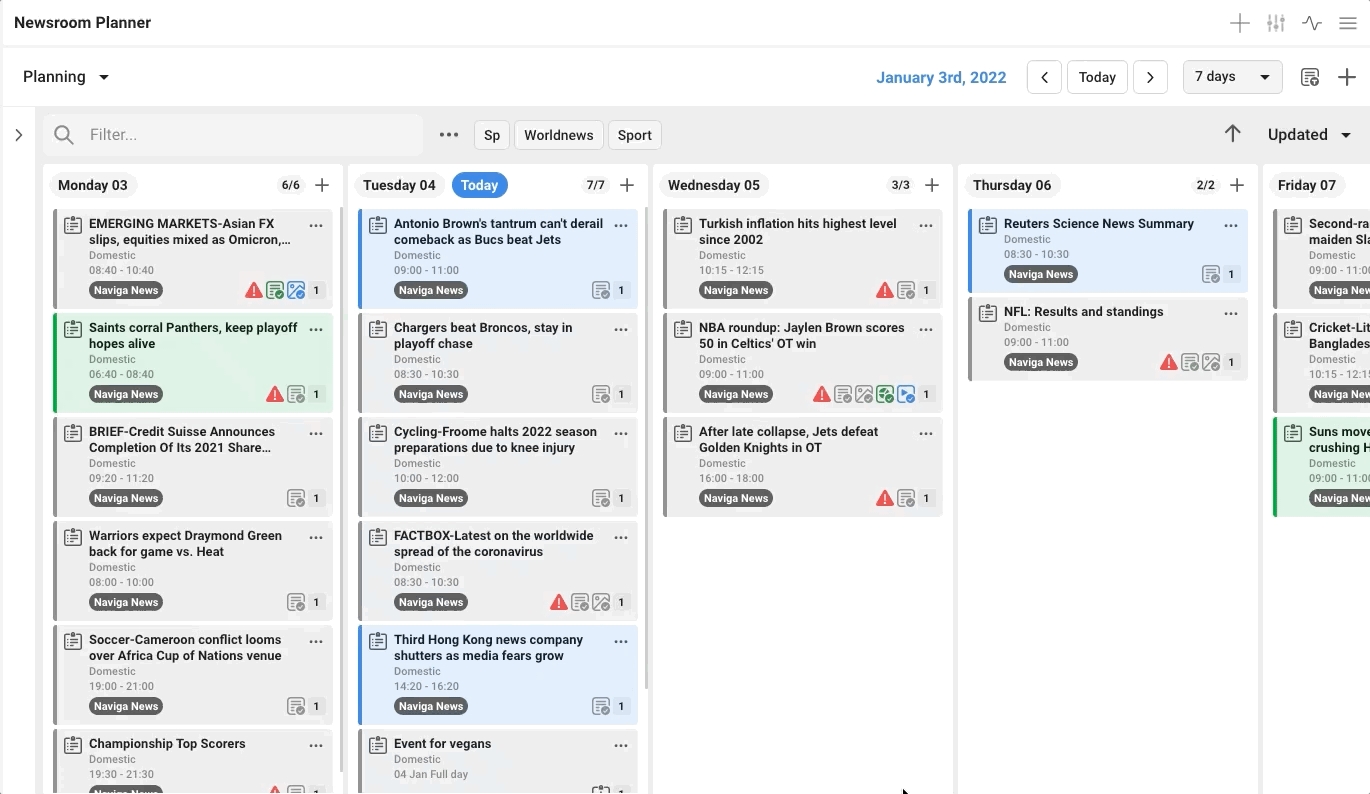Image resolution: width=1370 pixels, height=794 pixels.
Task: Open the activity pulse icon in header
Action: tap(1312, 23)
